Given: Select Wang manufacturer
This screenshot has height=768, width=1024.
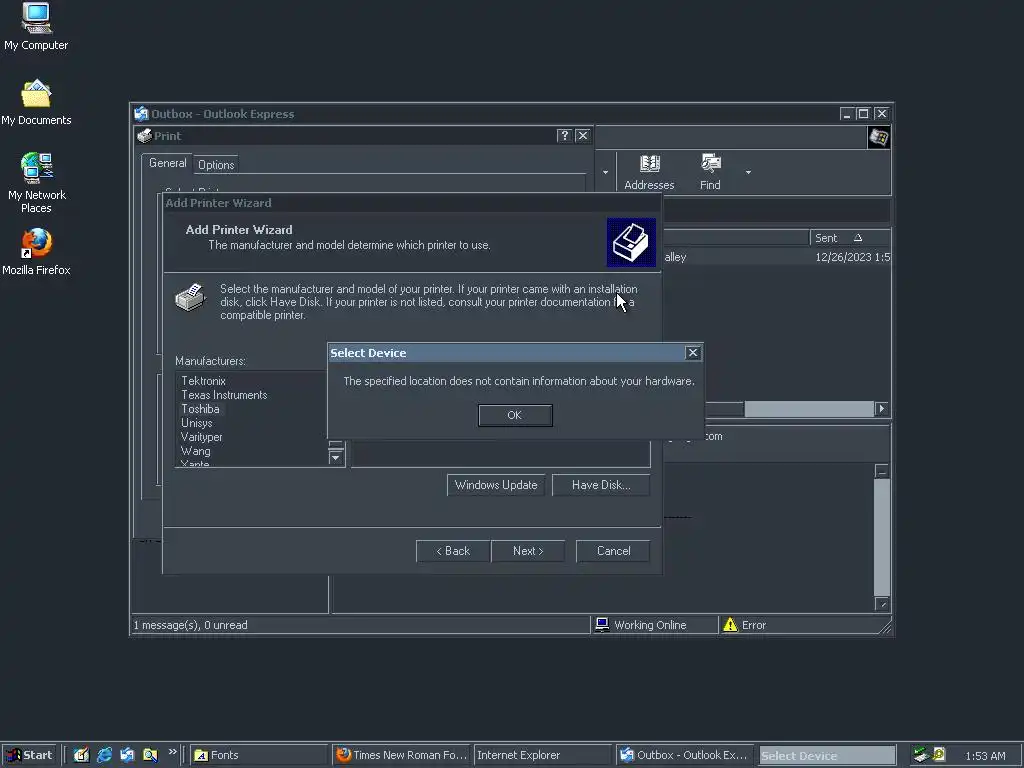Looking at the screenshot, I should pos(196,451).
